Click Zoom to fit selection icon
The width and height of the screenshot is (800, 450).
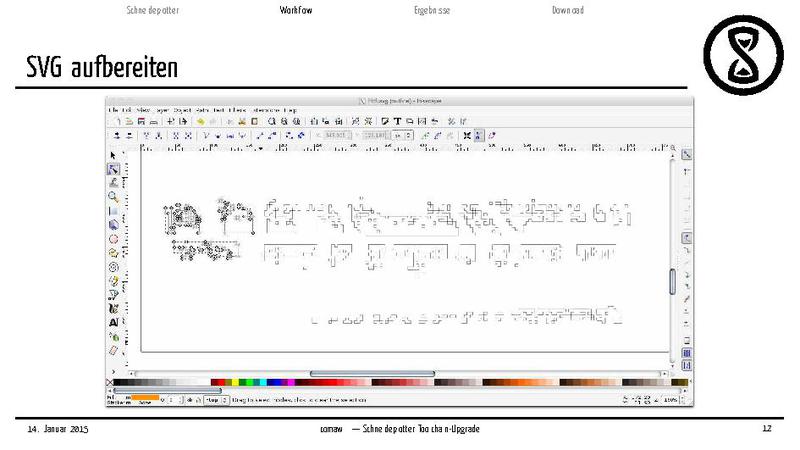point(271,121)
